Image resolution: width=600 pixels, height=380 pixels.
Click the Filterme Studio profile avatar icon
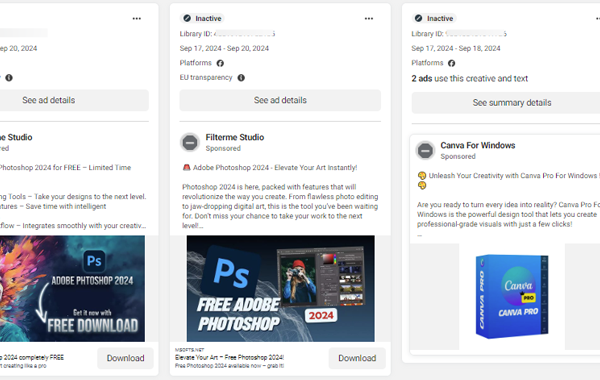(190, 143)
